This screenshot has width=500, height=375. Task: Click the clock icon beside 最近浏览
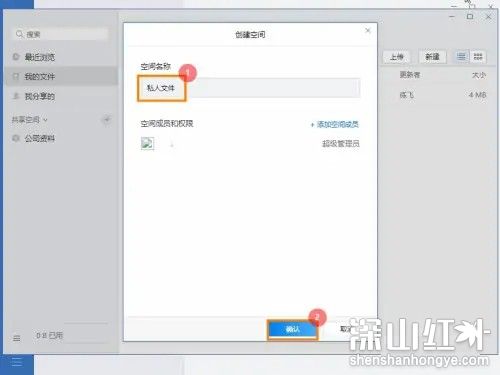(x=16, y=57)
